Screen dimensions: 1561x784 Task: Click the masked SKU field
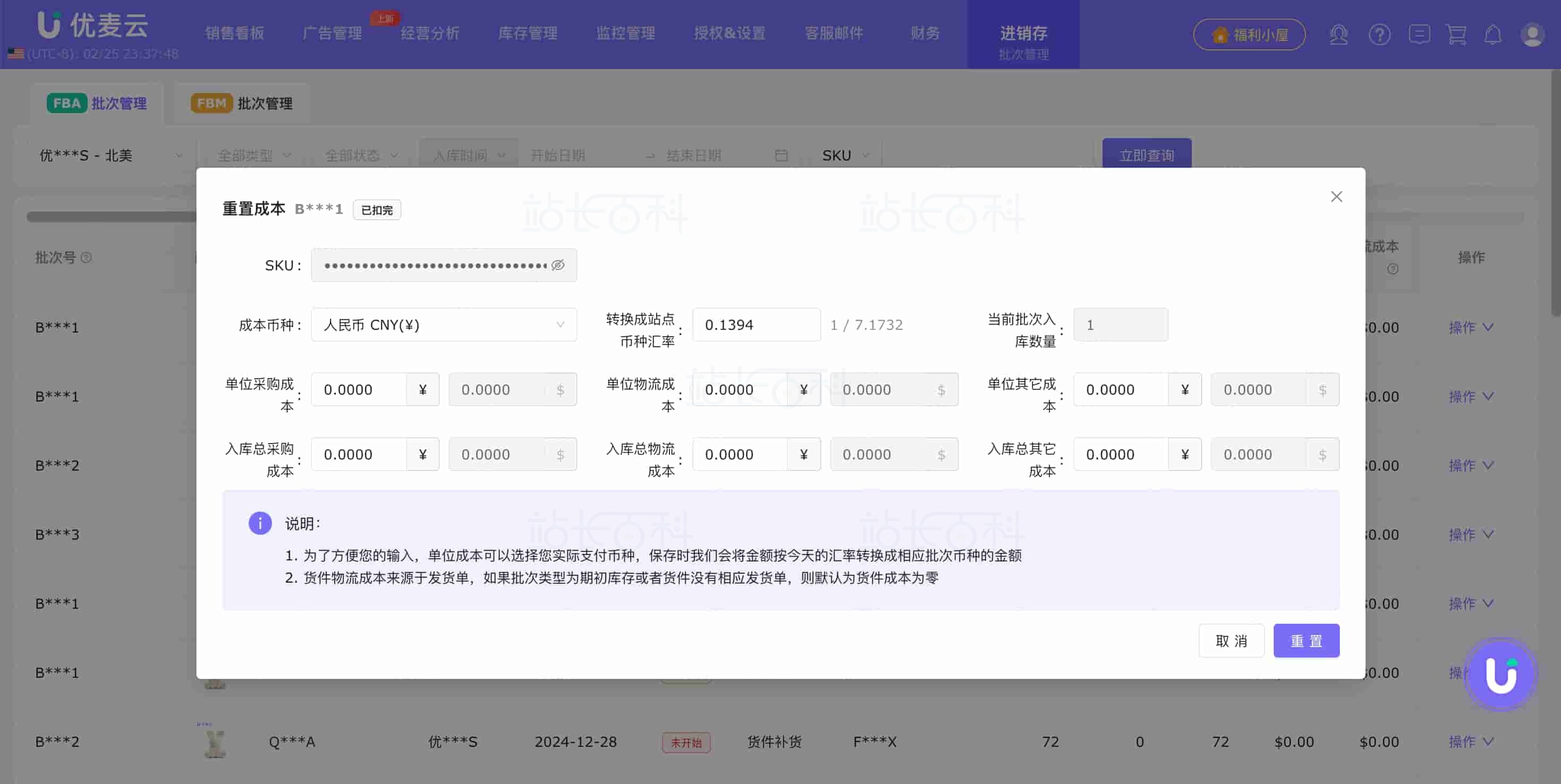444,265
